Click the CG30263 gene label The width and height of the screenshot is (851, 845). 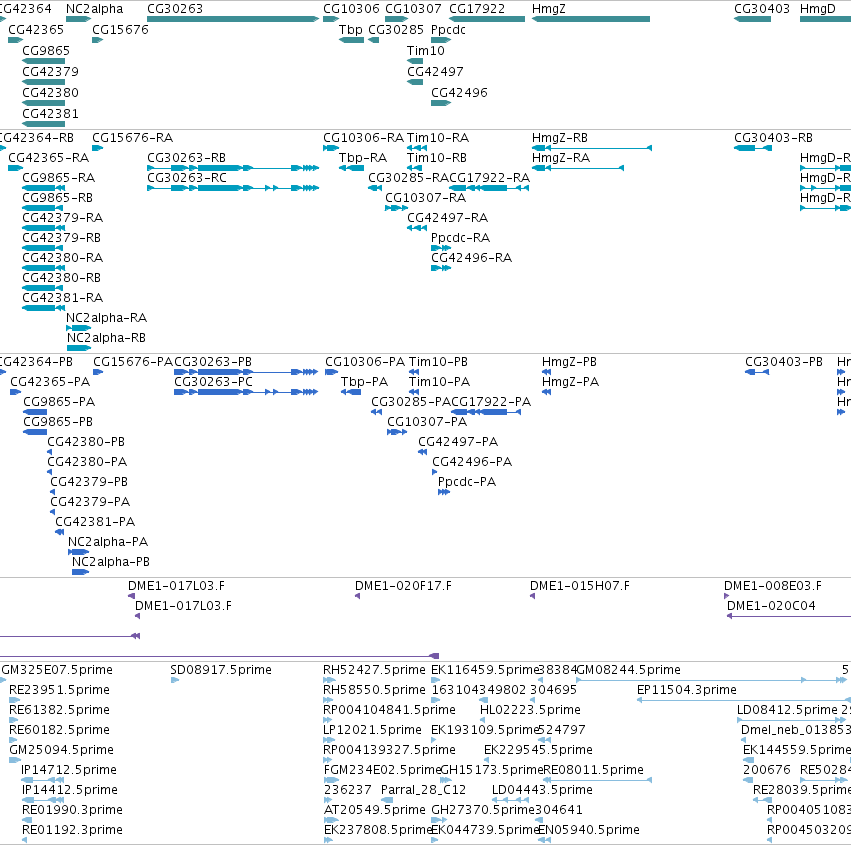pos(175,9)
